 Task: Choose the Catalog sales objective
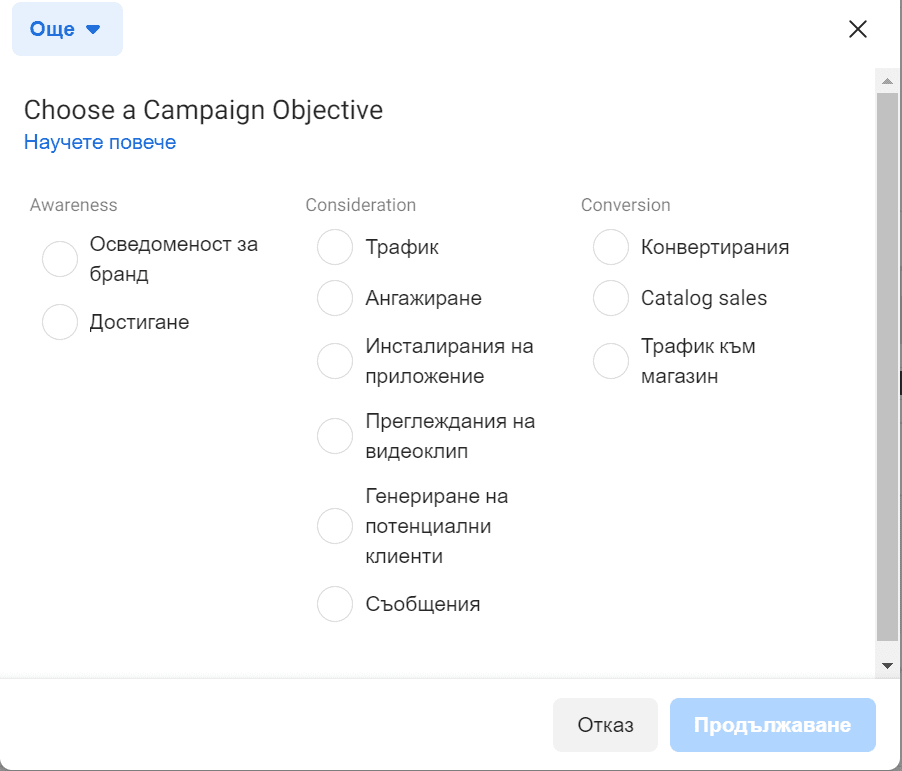pos(610,298)
